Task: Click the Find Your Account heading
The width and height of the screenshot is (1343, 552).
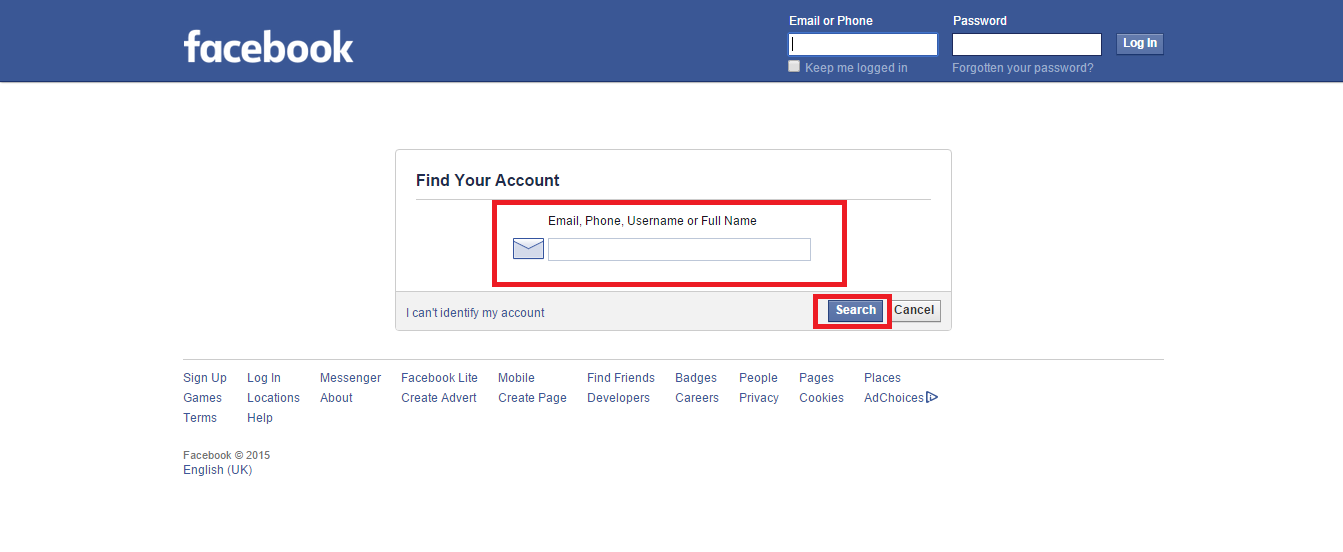Action: click(x=488, y=181)
